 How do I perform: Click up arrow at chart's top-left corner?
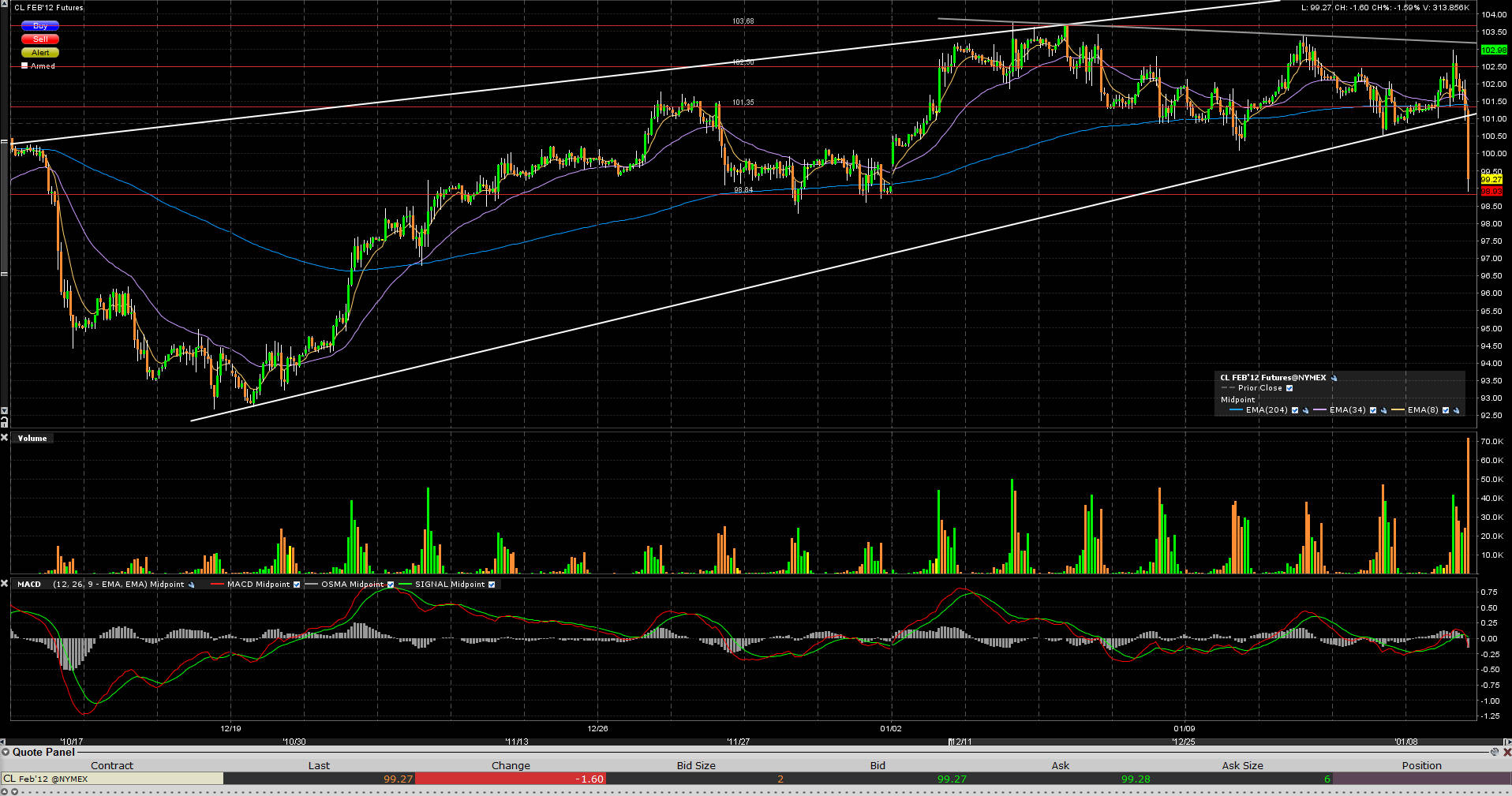coord(4,4)
